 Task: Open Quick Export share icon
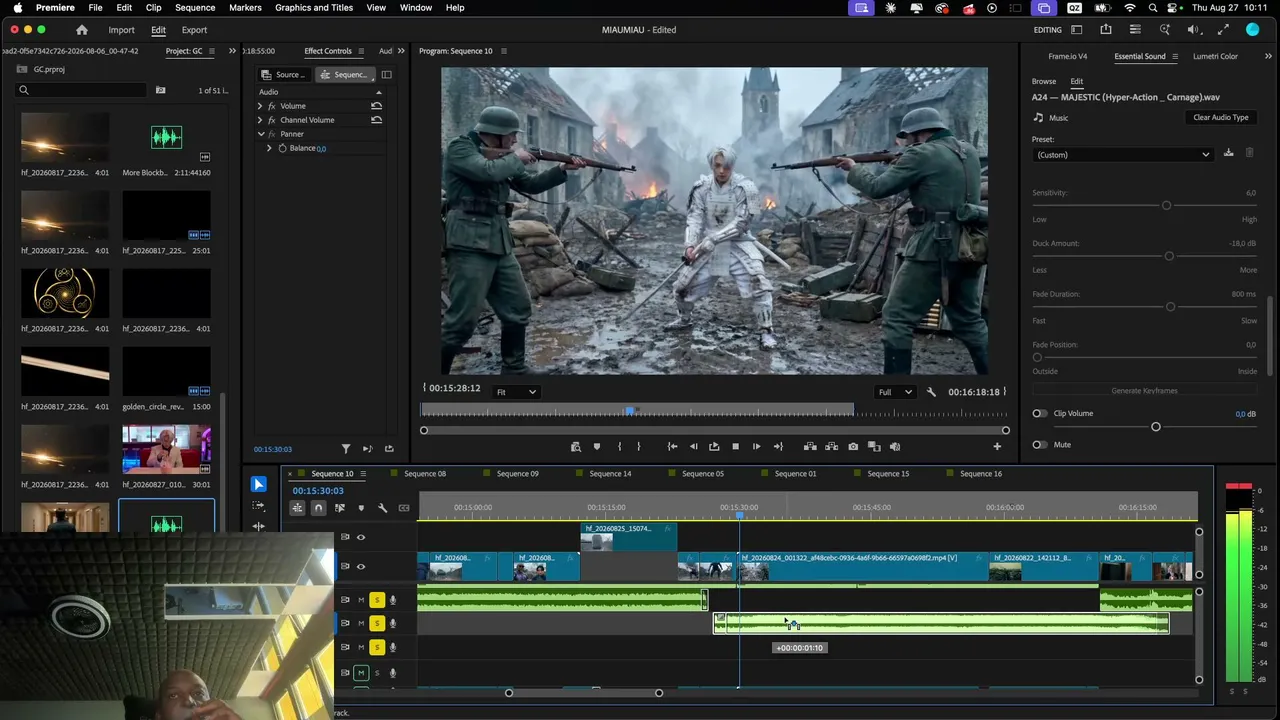[1106, 30]
